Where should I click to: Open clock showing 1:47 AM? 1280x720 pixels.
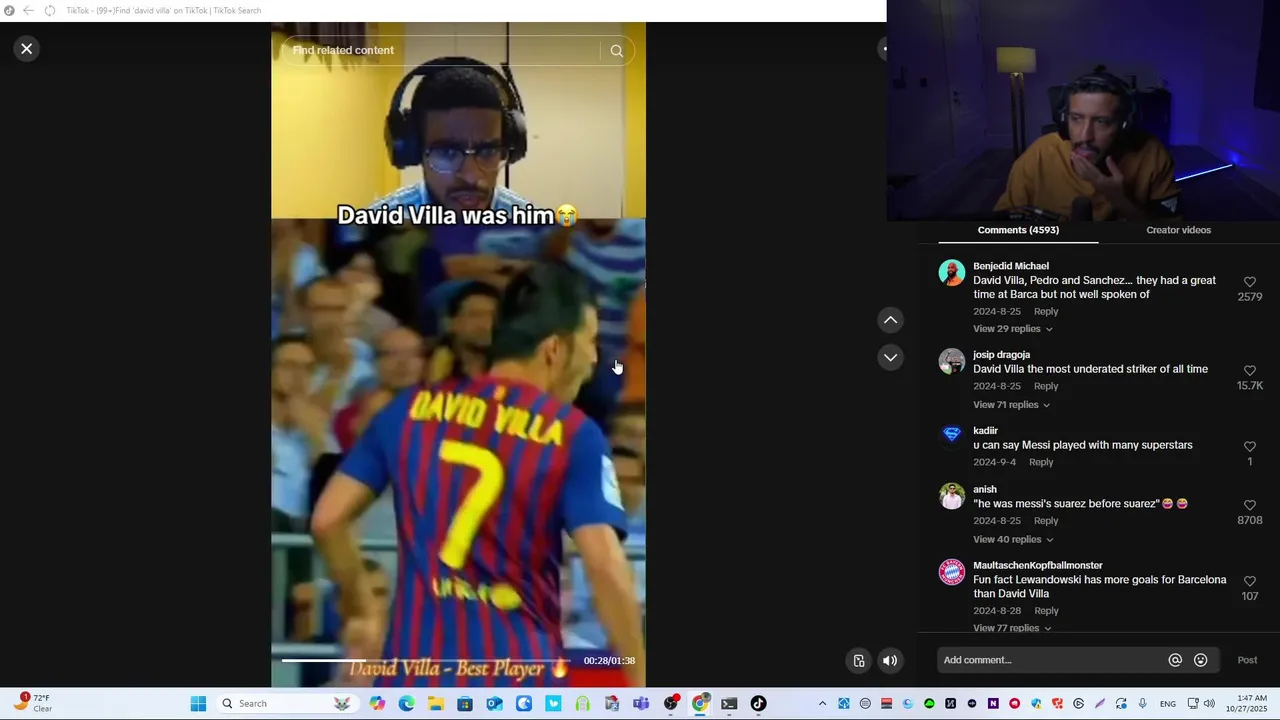click(1252, 704)
